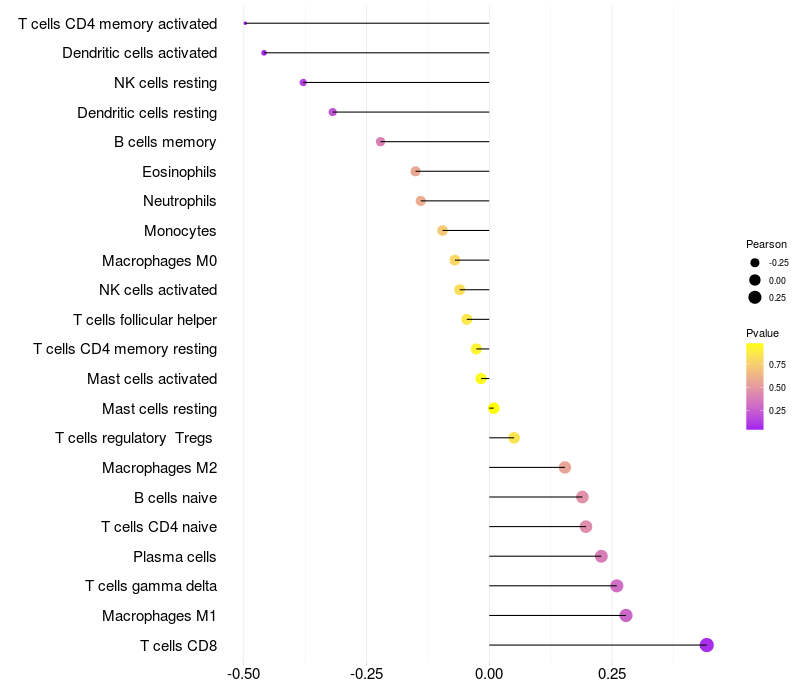Click the -0.50 x-axis tick label
Screen dimensions: 800x700
243,674
